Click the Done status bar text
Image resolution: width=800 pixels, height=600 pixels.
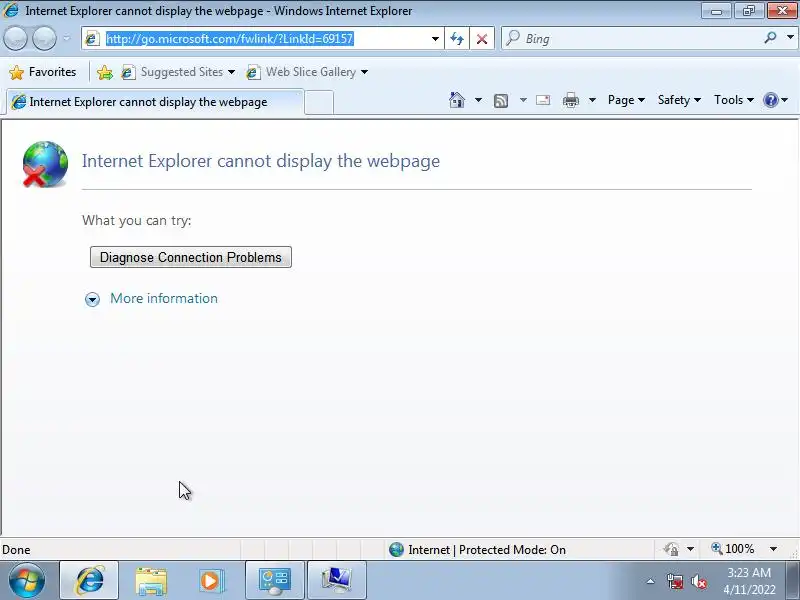coord(16,549)
